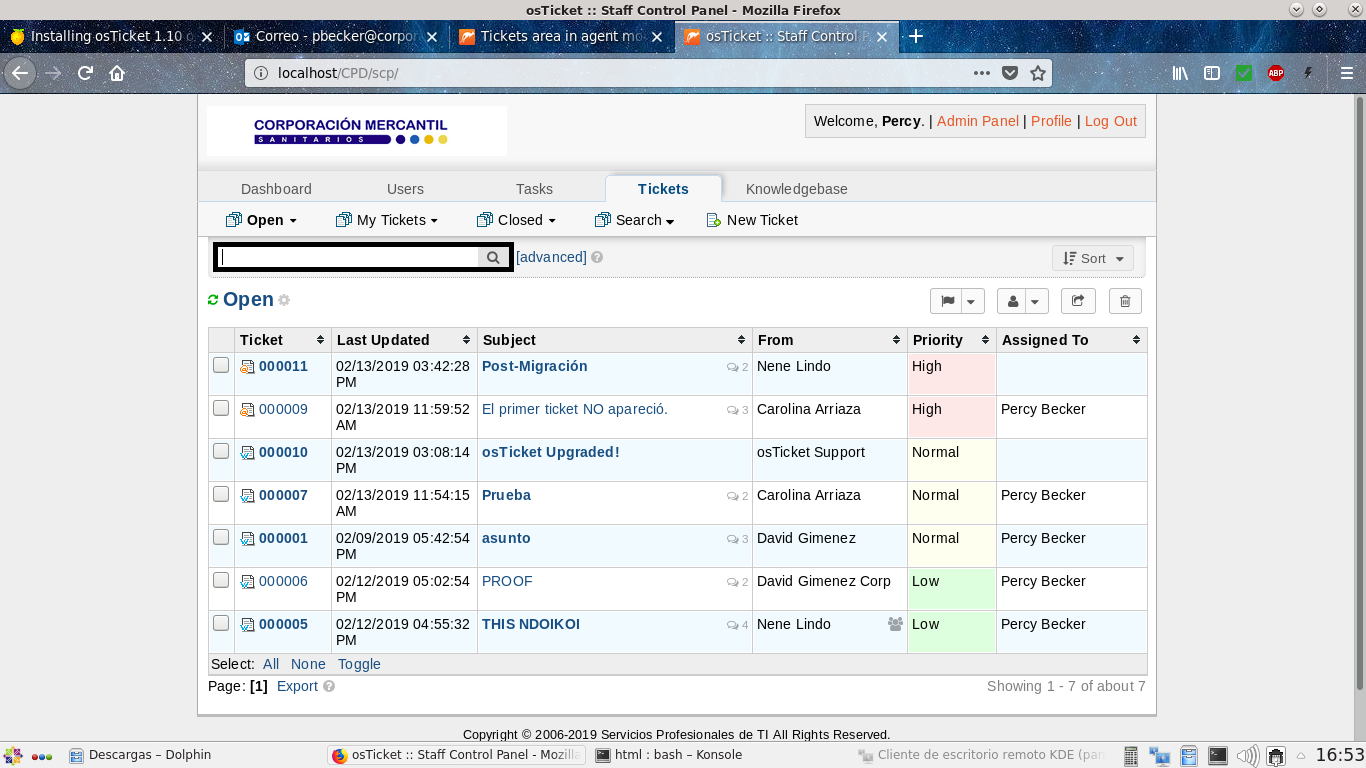Open the Admin Panel link
Screen dimensions: 1366x768
coord(977,121)
